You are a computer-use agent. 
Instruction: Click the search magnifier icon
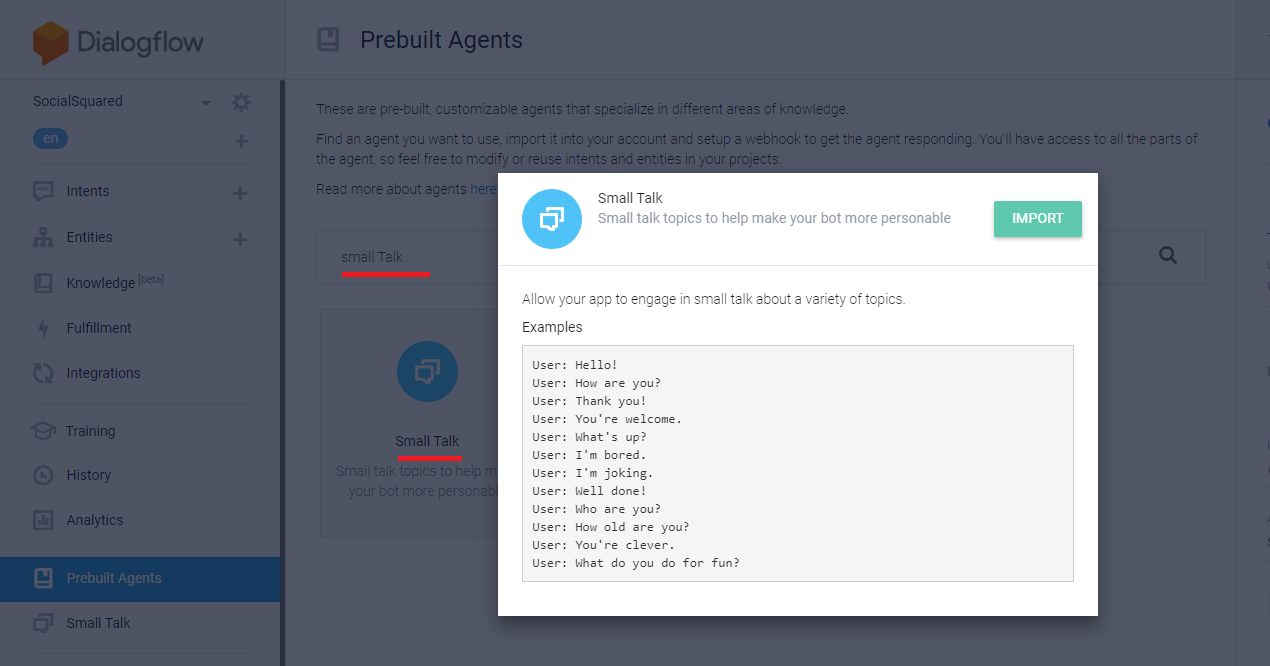(1168, 256)
